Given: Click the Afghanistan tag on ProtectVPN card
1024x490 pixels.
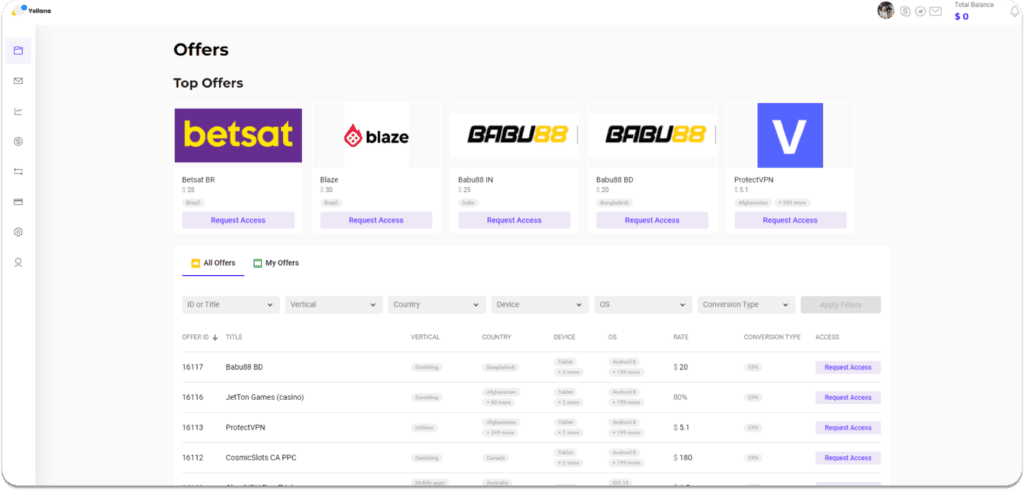Looking at the screenshot, I should click(754, 203).
